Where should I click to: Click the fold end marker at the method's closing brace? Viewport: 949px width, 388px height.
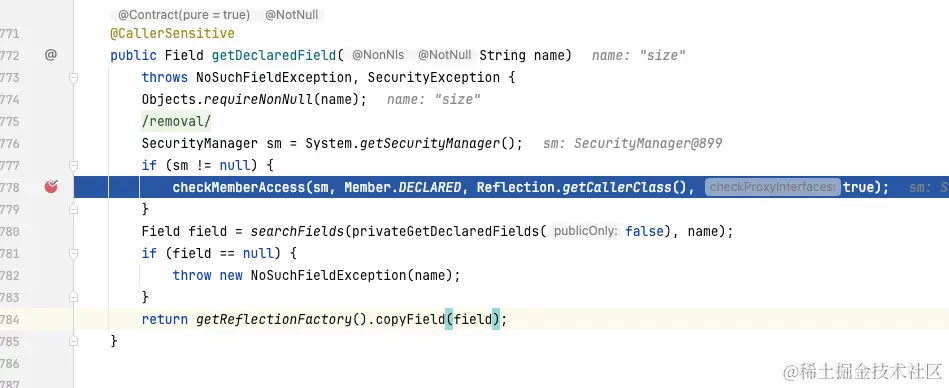point(73,341)
